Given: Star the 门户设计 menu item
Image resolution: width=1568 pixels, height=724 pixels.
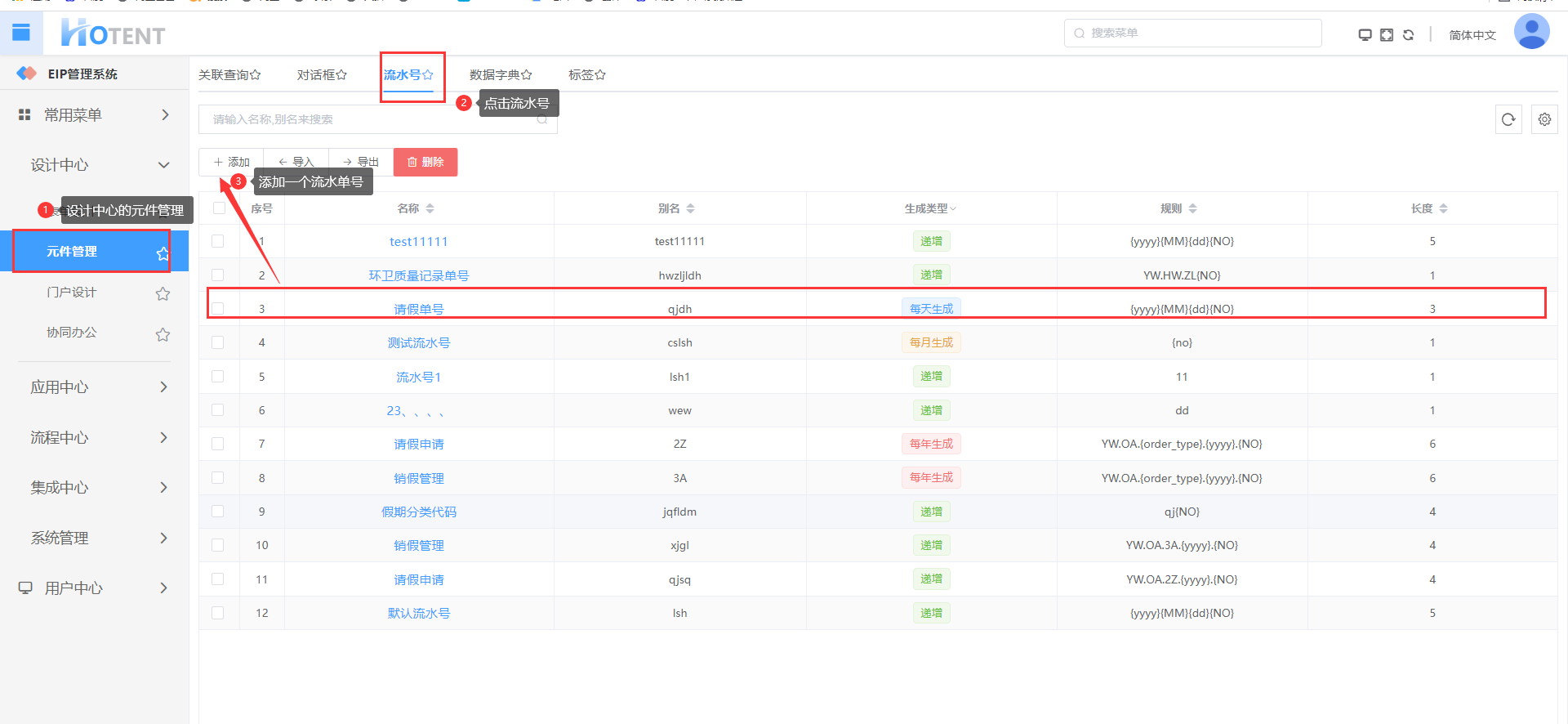Looking at the screenshot, I should click(x=163, y=293).
